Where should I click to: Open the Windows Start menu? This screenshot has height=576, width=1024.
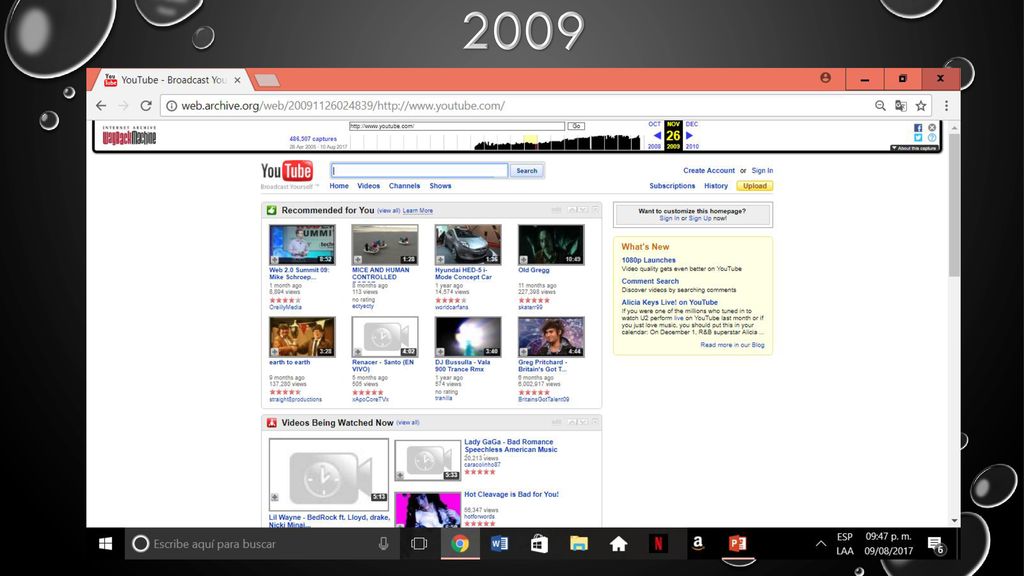pos(105,543)
